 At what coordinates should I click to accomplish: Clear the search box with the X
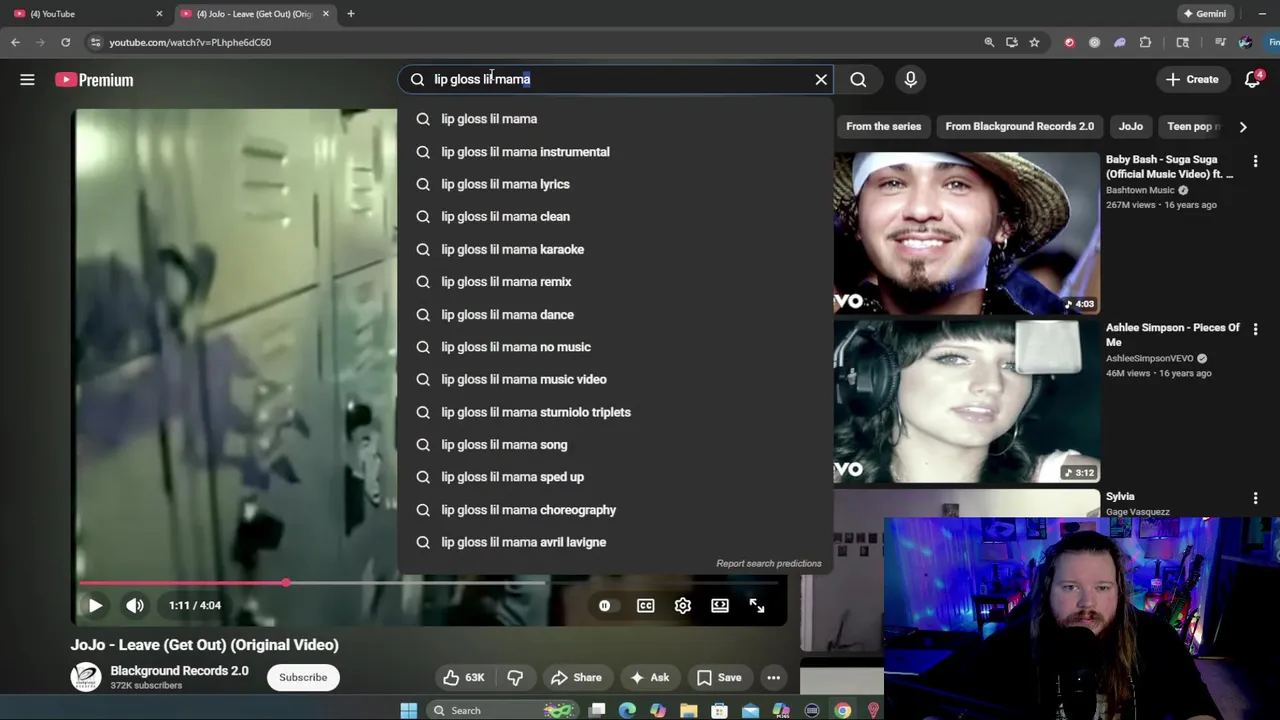point(821,79)
